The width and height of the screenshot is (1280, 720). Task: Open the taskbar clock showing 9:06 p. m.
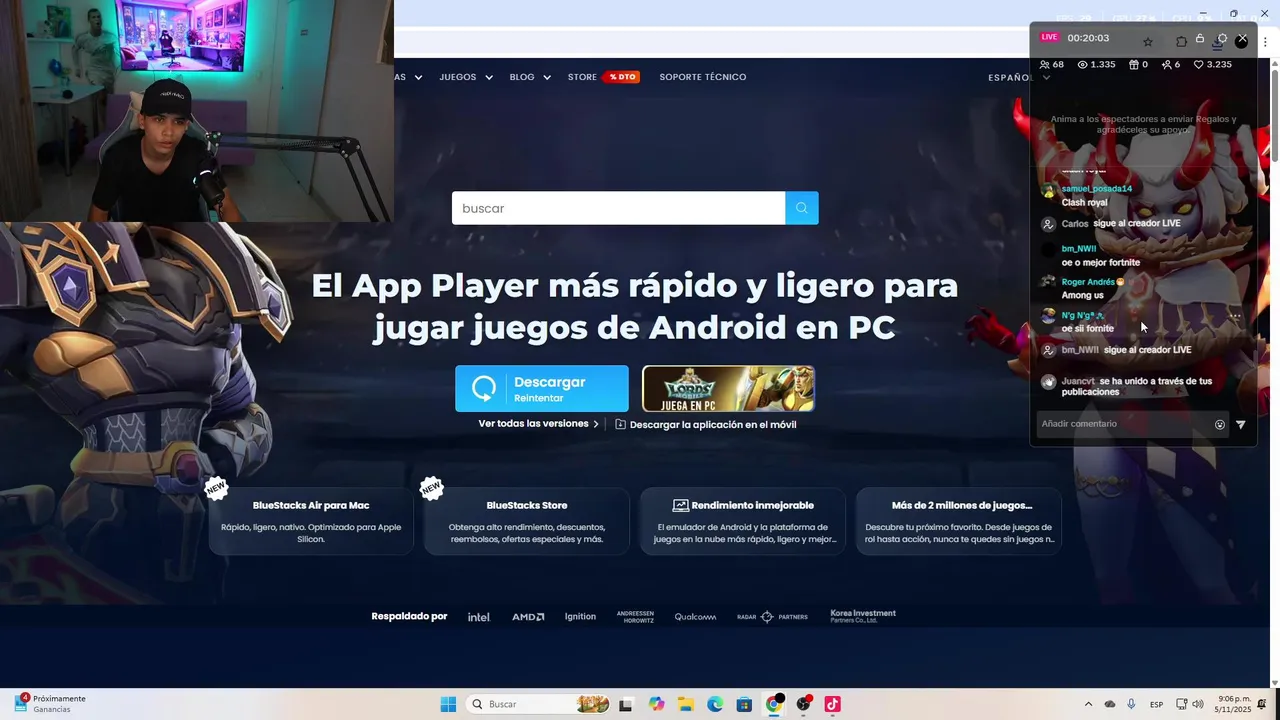[x=1233, y=704]
